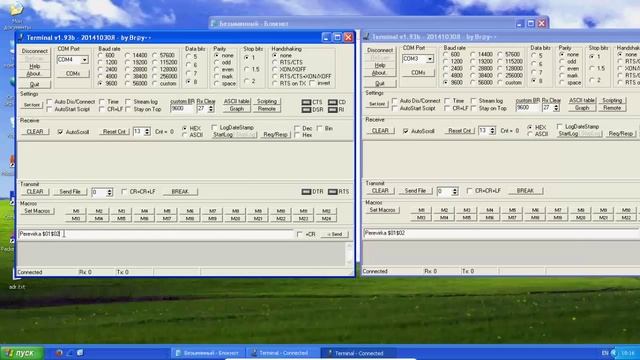The width and height of the screenshot is (640, 360).
Task: Click Reset Cnt in COM4 Terminal
Action: [114, 132]
